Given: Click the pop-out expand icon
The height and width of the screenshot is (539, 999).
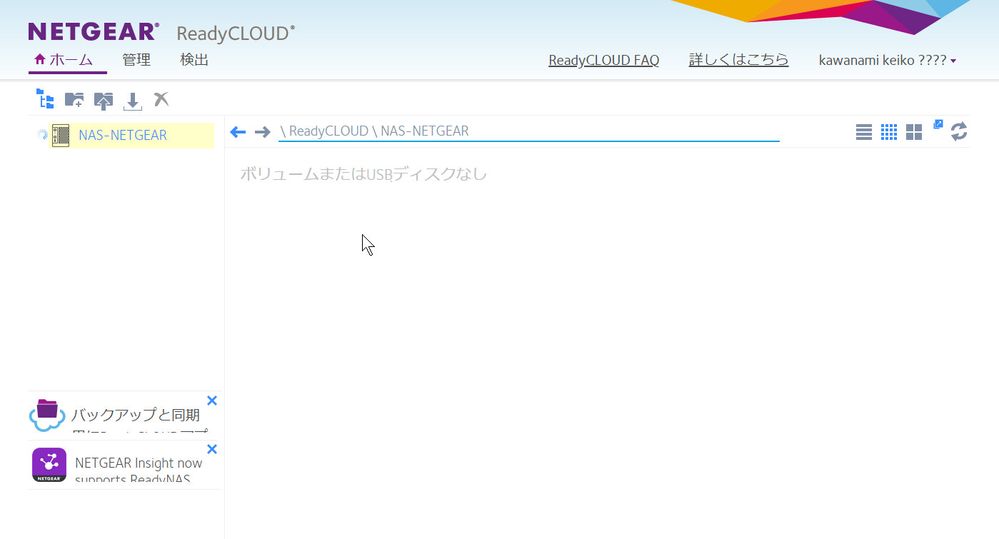Looking at the screenshot, I should 938,124.
